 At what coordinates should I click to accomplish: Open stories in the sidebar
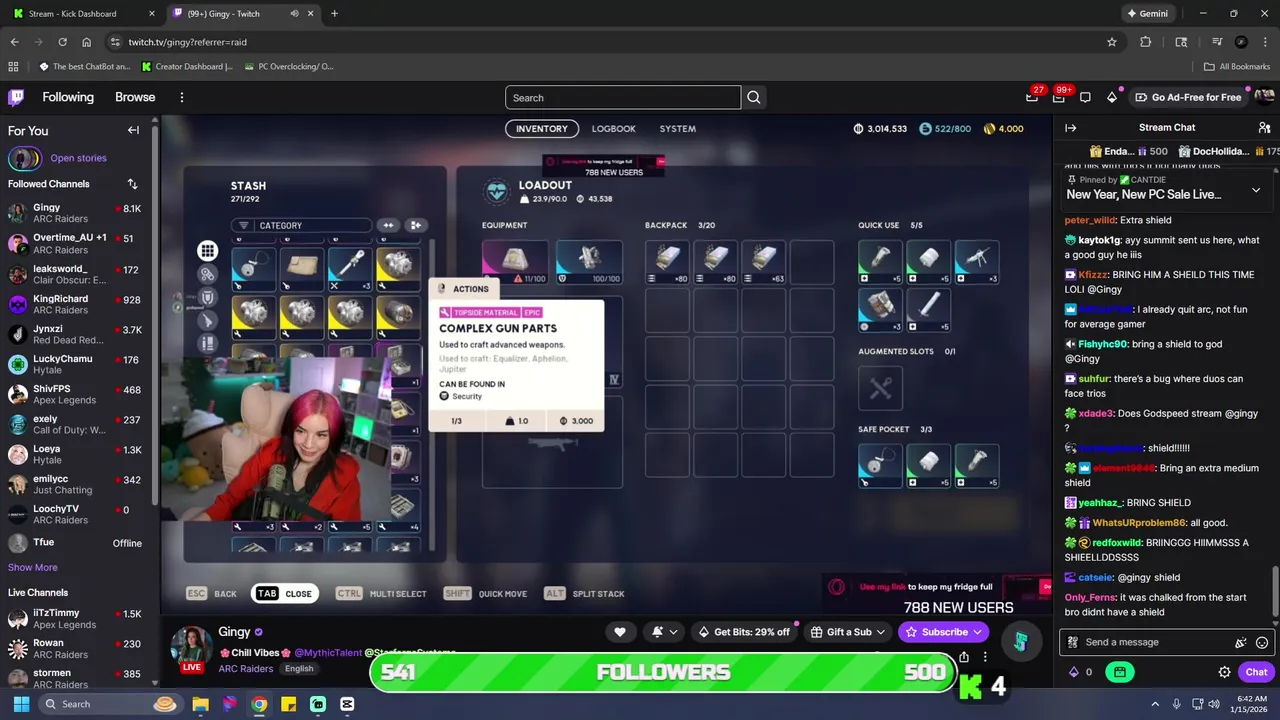point(78,158)
